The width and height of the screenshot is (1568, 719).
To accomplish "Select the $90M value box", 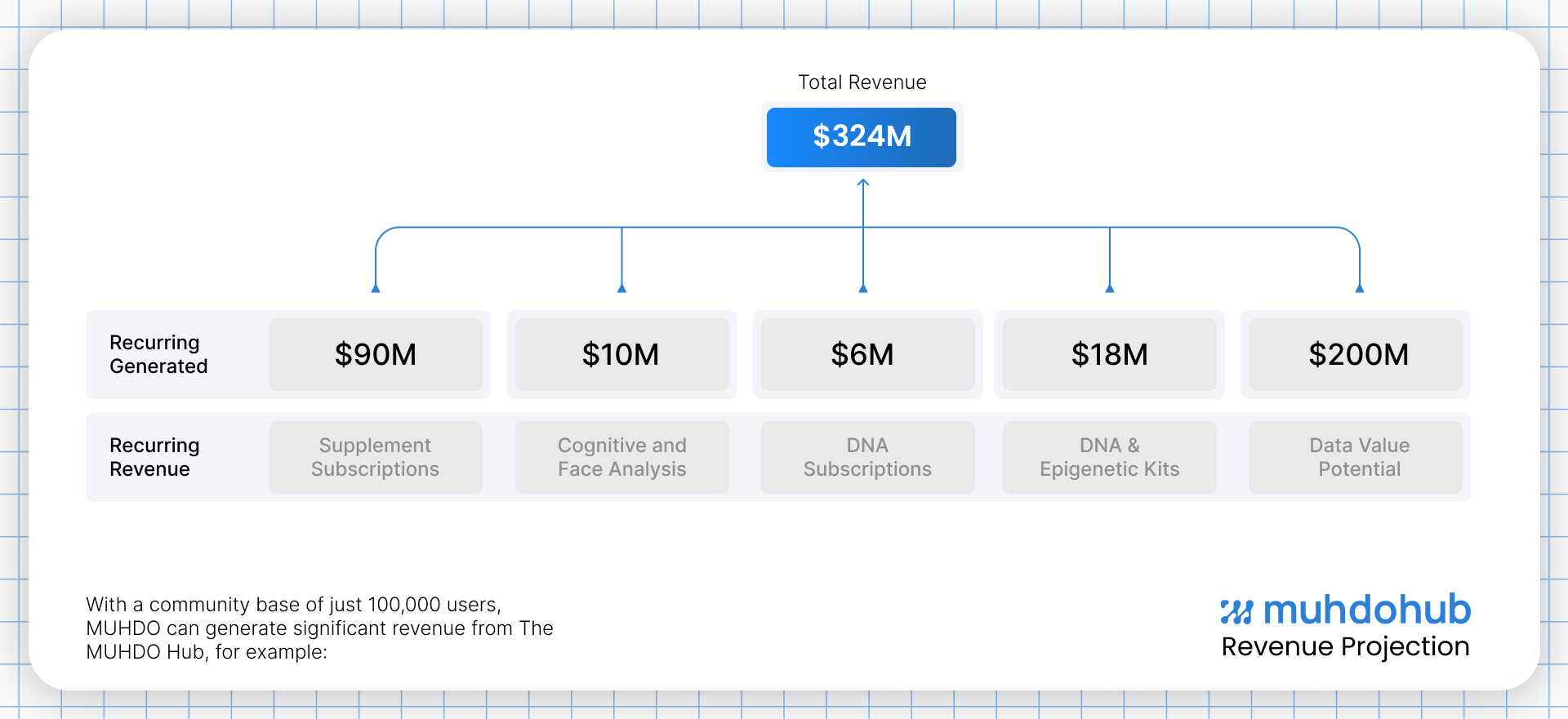I will tap(376, 354).
